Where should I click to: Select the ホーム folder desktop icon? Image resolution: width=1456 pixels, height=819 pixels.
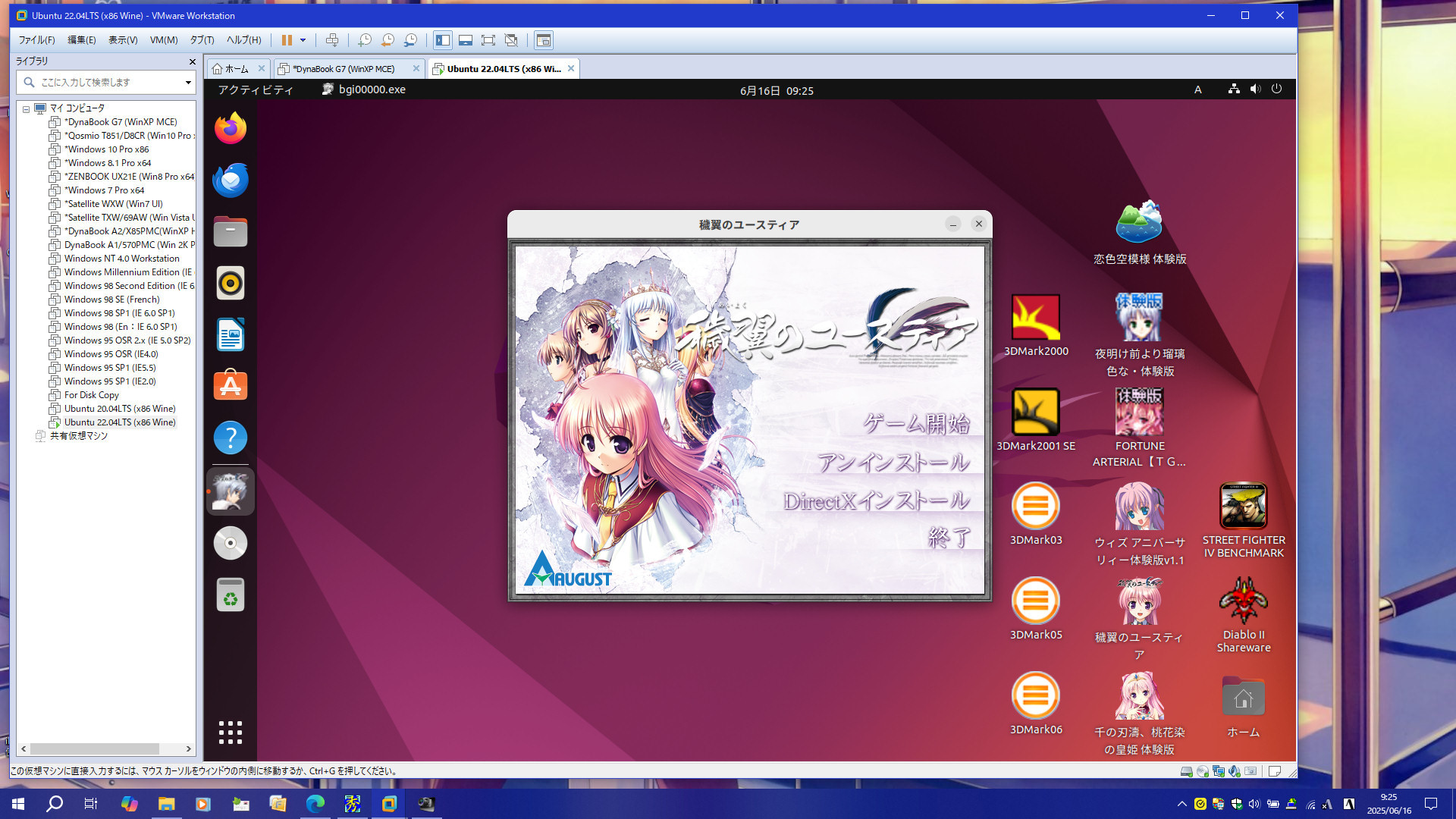[x=1244, y=707]
